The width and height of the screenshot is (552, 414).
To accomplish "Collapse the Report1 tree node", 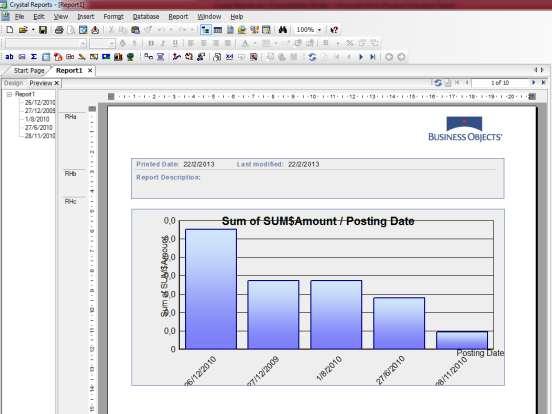I will click(10, 94).
